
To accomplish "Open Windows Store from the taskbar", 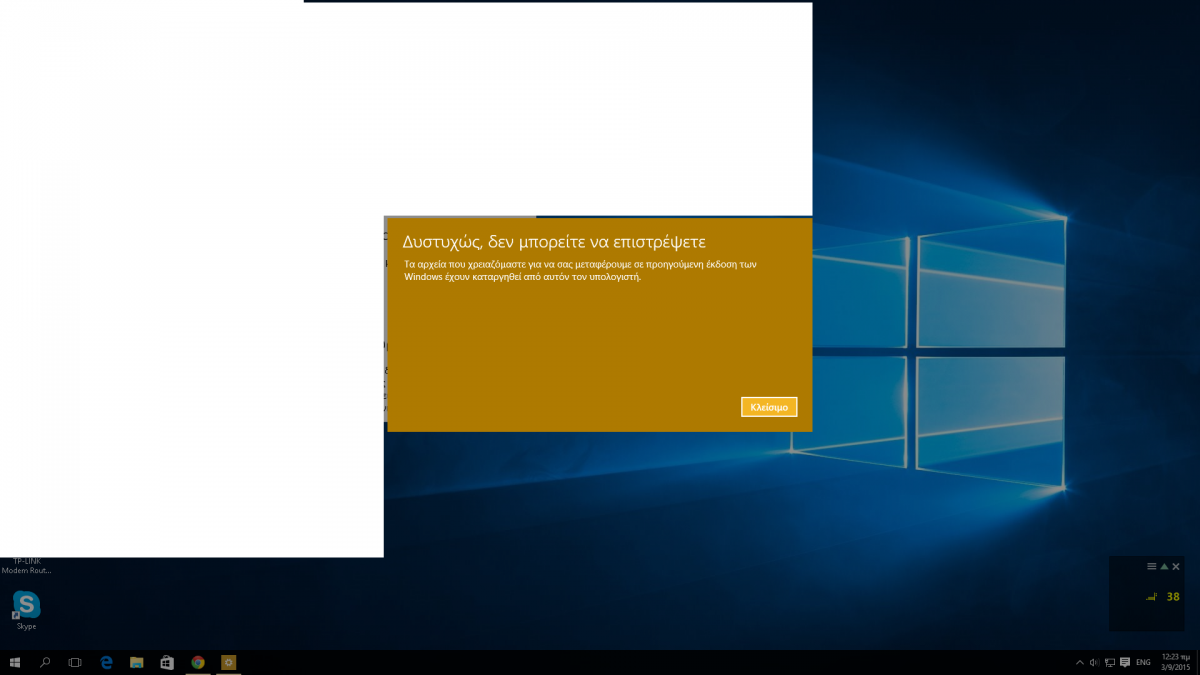I will [x=167, y=662].
